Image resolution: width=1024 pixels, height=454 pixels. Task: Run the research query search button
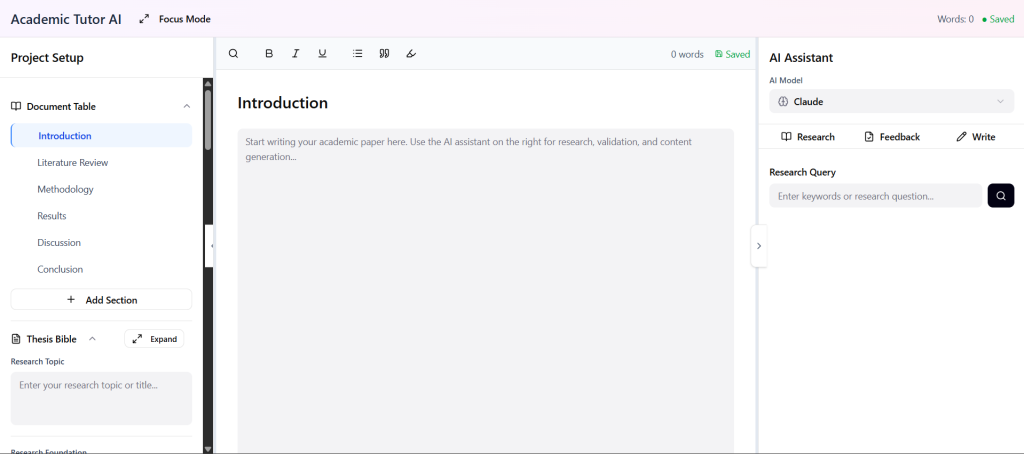pyautogui.click(x=1000, y=196)
